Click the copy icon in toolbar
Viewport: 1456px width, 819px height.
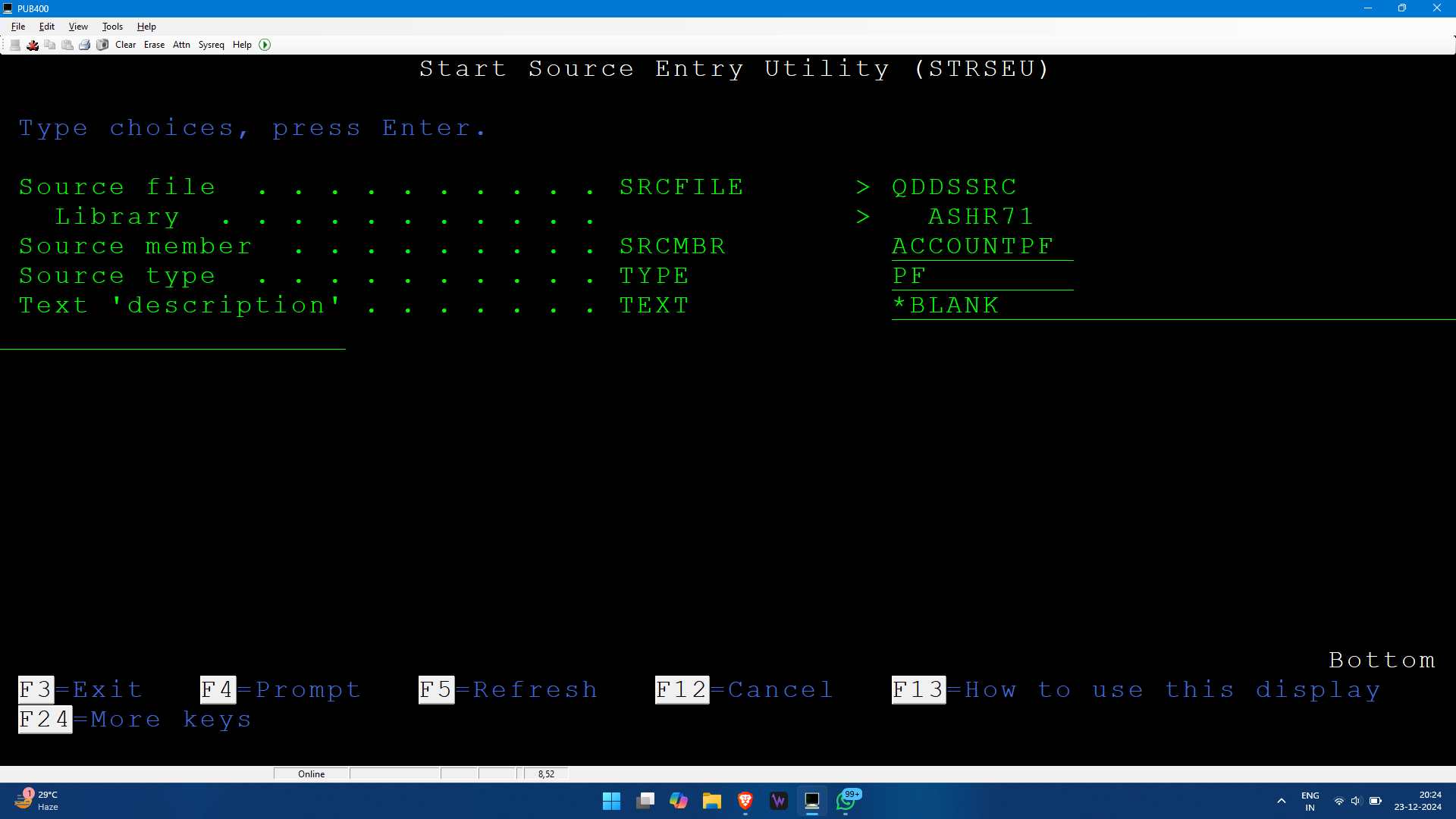[50, 45]
